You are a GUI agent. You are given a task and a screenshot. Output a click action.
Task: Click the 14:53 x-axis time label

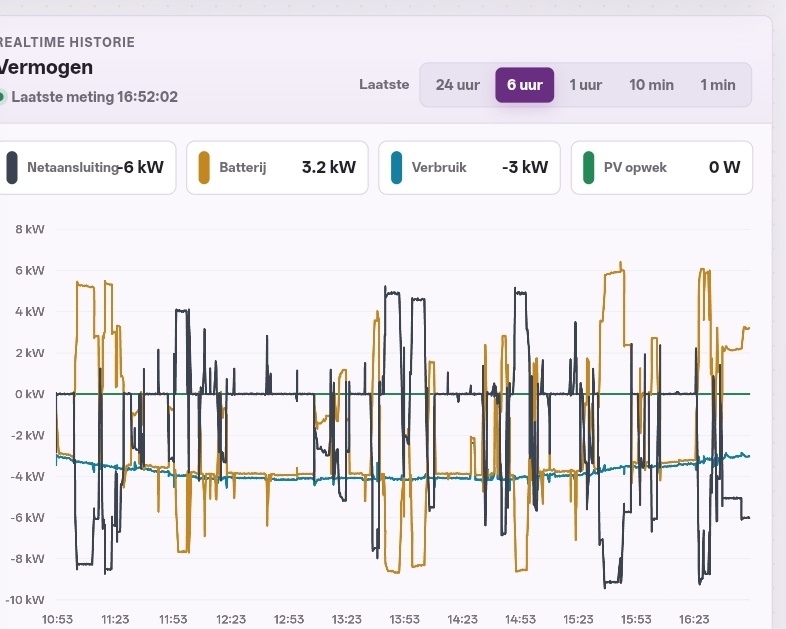pos(520,619)
